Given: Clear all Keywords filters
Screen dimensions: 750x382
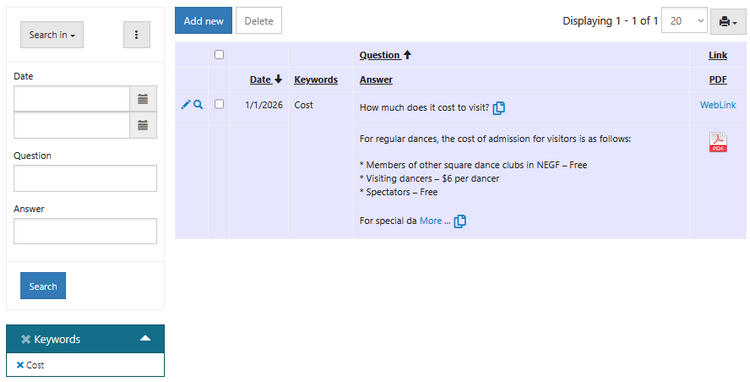Looking at the screenshot, I should pos(26,339).
